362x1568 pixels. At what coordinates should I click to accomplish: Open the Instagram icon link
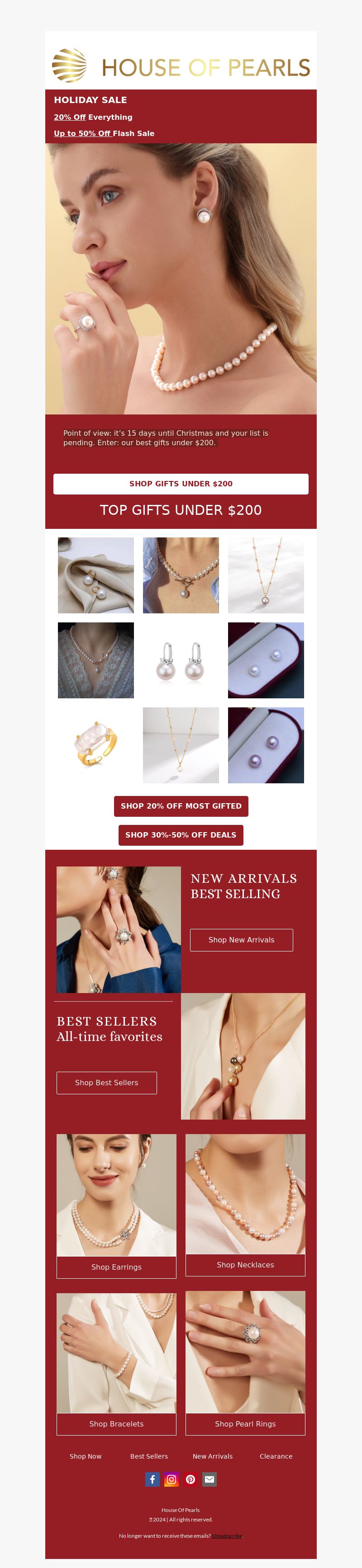(171, 1479)
